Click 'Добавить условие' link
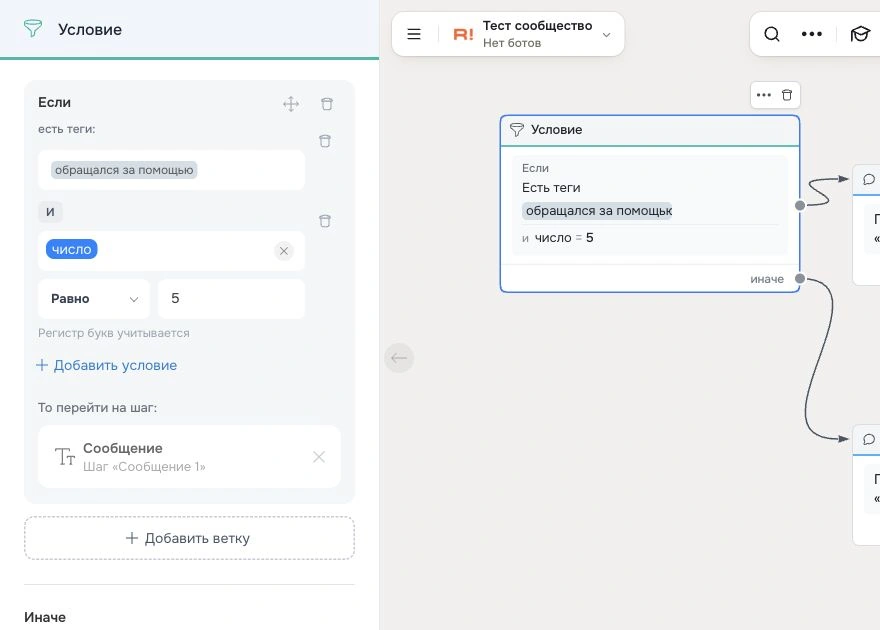The height and width of the screenshot is (630, 880). (107, 365)
